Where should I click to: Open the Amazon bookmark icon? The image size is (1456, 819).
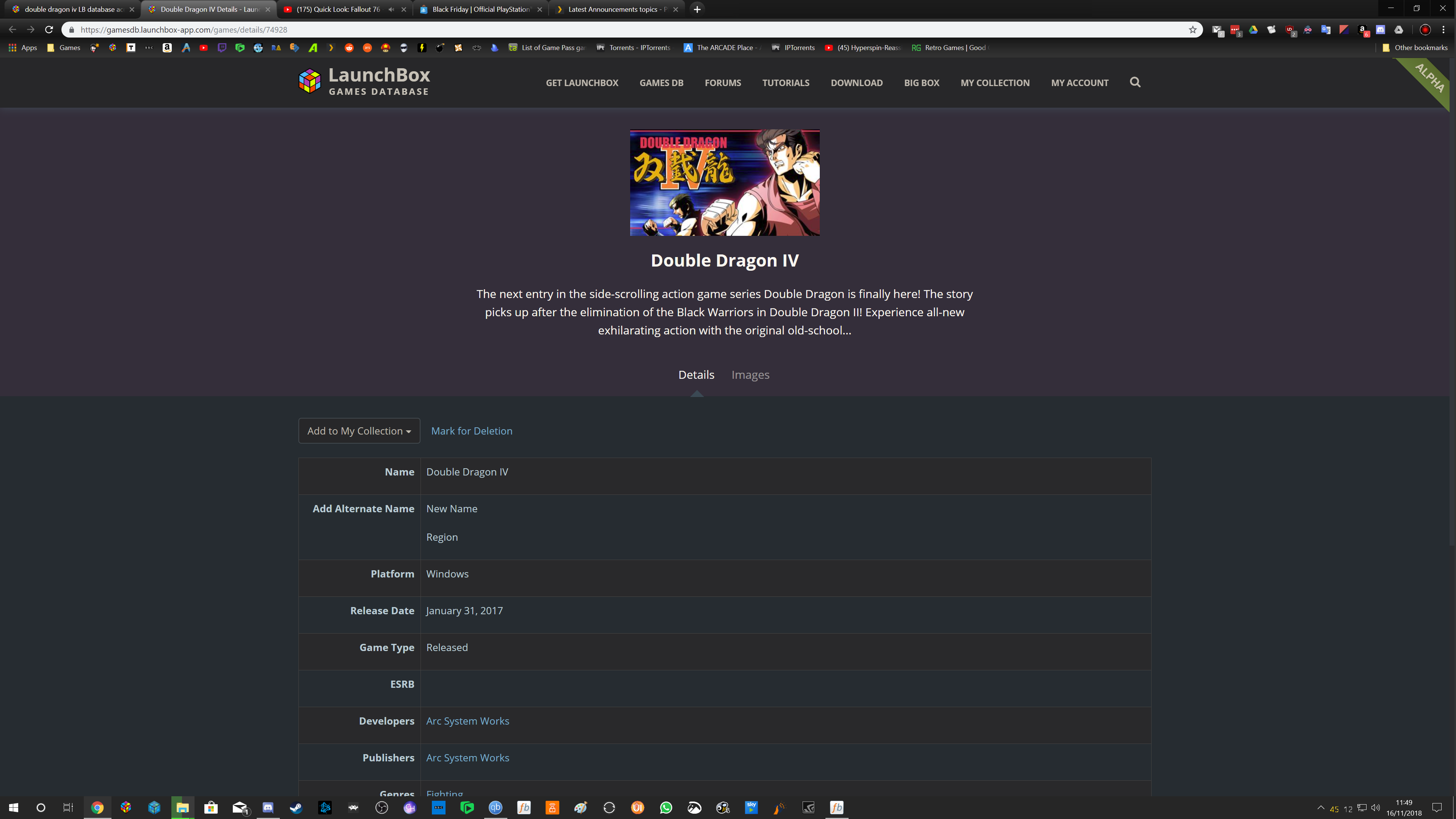(x=167, y=48)
